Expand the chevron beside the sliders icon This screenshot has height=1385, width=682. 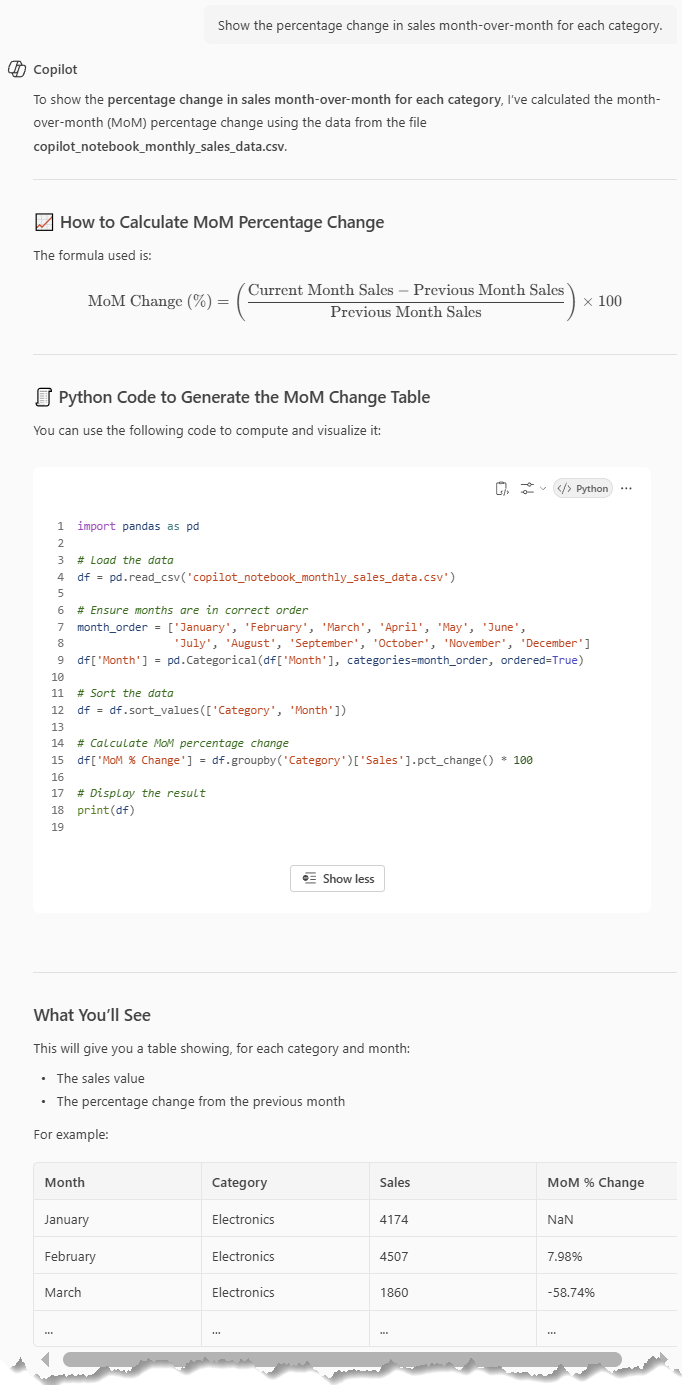(543, 488)
